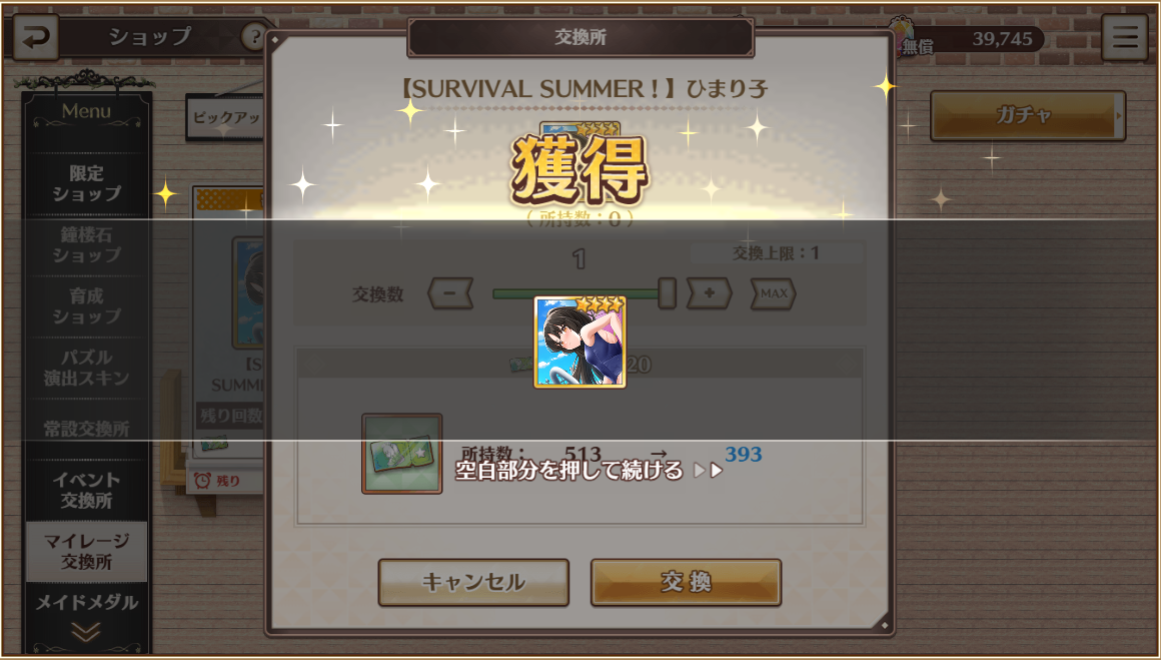Click the help question mark icon
The image size is (1161, 662).
[252, 37]
